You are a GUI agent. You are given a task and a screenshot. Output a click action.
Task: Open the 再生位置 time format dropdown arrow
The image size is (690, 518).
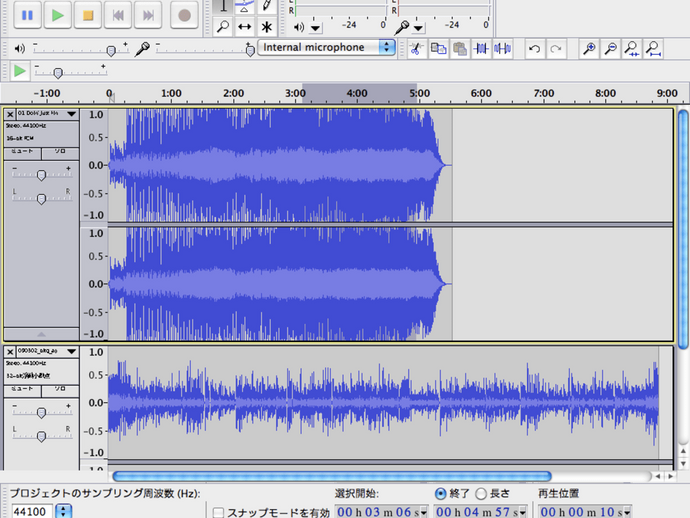[628, 512]
